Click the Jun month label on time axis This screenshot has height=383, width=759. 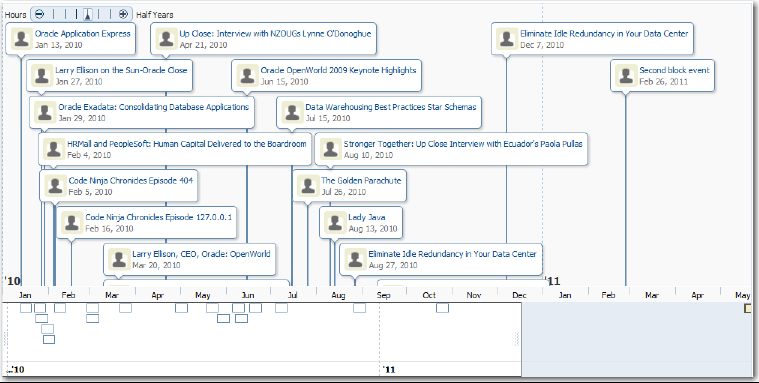coord(248,295)
